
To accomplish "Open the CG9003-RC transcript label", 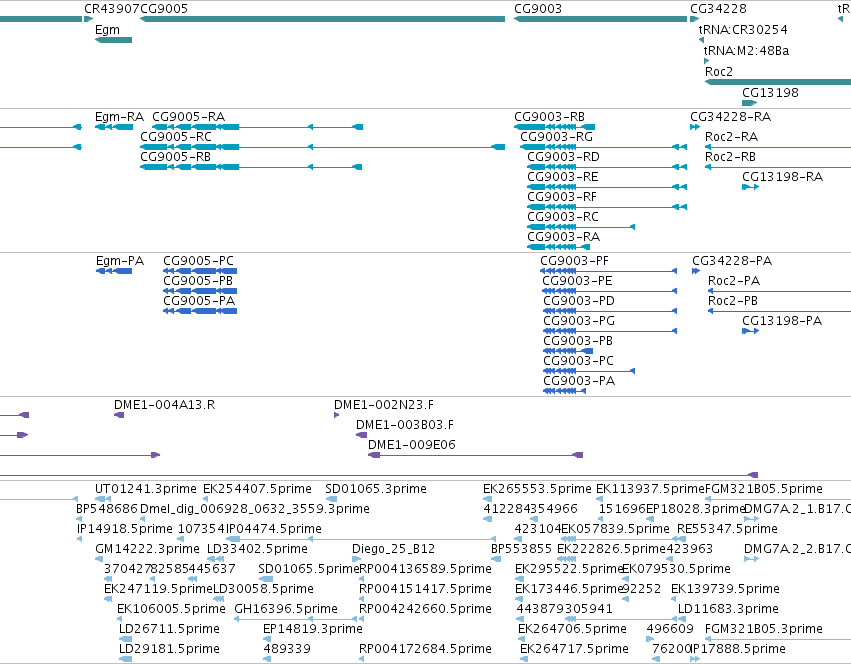I will 563,217.
